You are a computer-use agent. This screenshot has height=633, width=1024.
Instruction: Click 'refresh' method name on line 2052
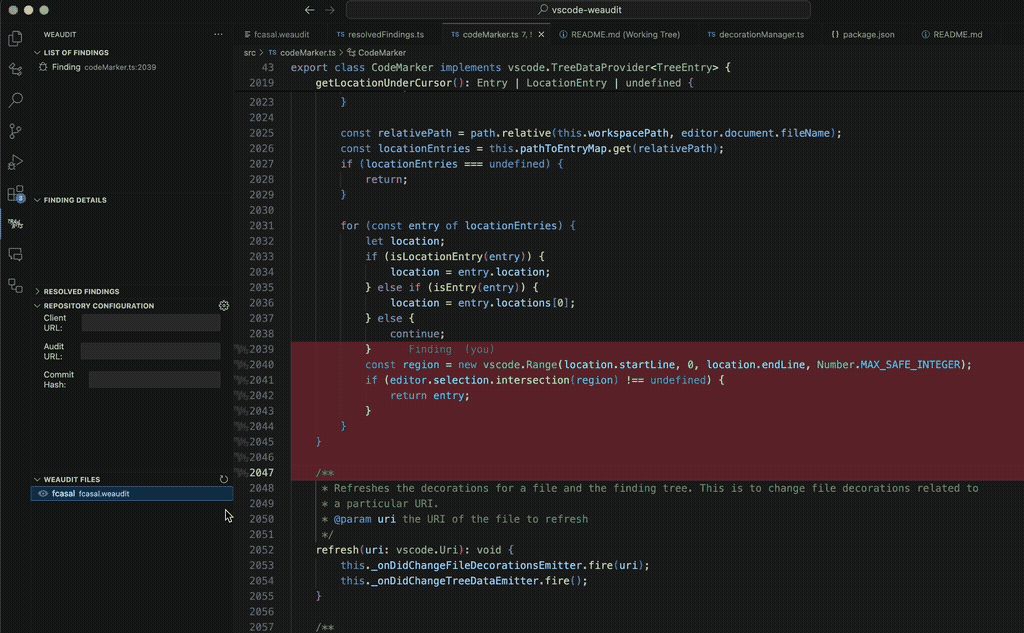338,550
